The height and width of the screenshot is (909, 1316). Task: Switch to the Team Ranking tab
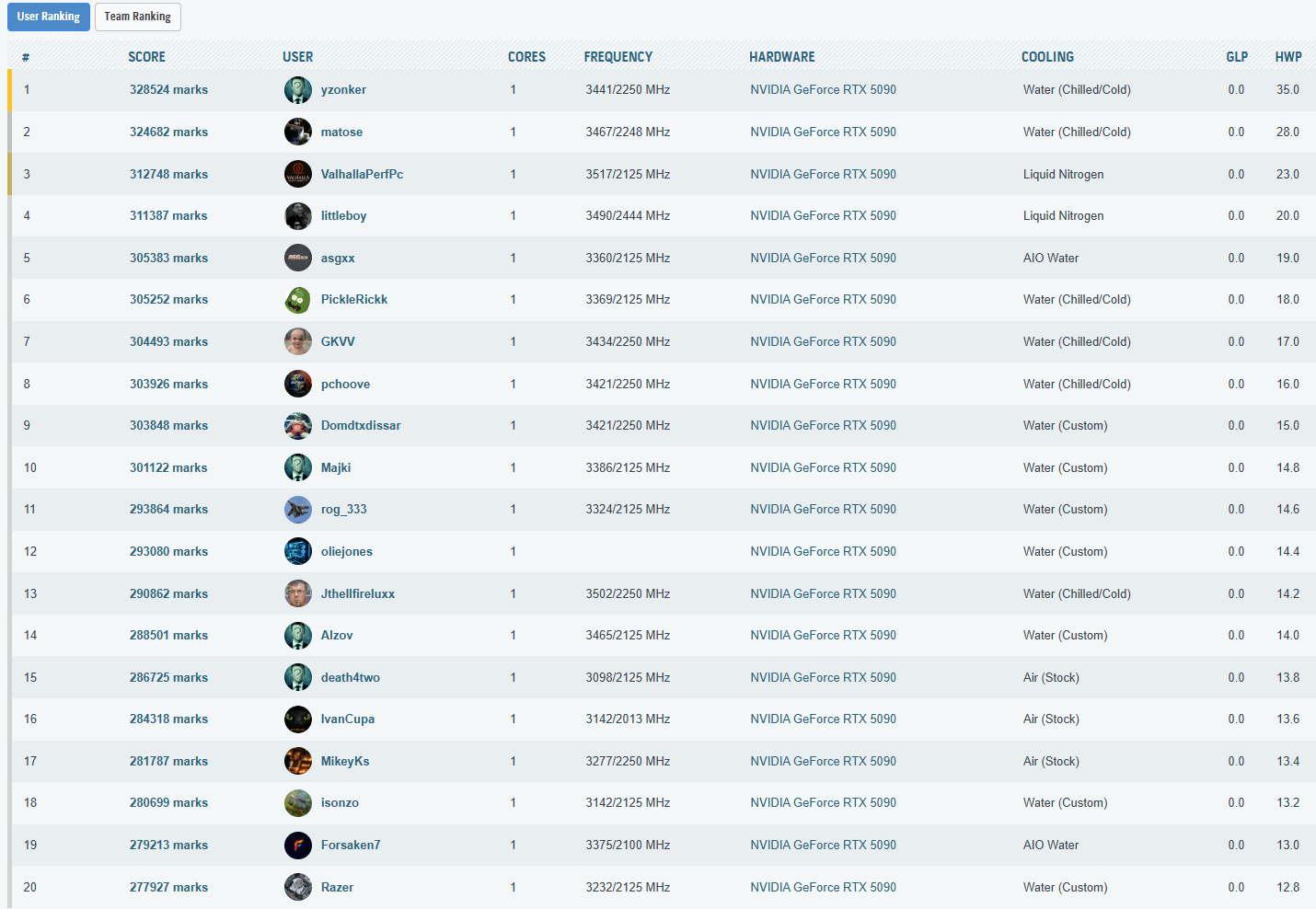coord(137,17)
